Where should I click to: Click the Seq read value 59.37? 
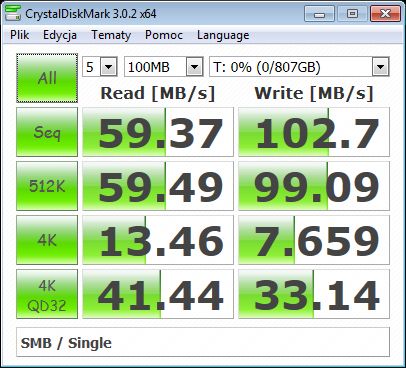pos(158,132)
